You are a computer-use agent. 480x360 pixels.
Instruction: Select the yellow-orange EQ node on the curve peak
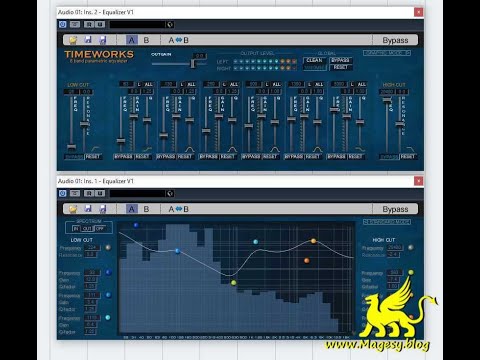[313, 240]
